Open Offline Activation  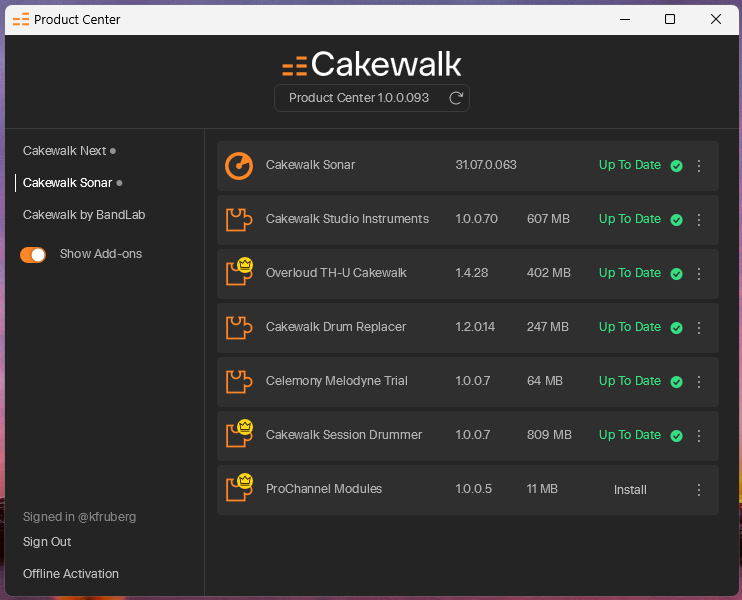pyautogui.click(x=71, y=574)
